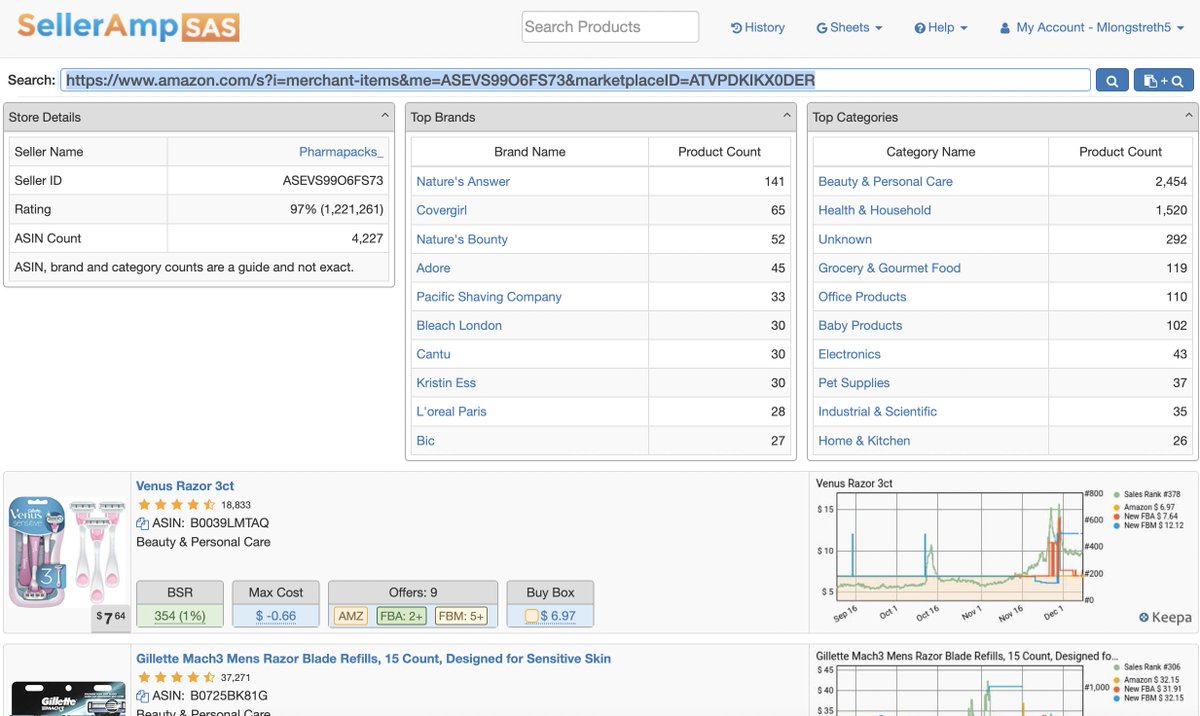Open the Help dropdown menu
1200x716 pixels.
pos(941,28)
